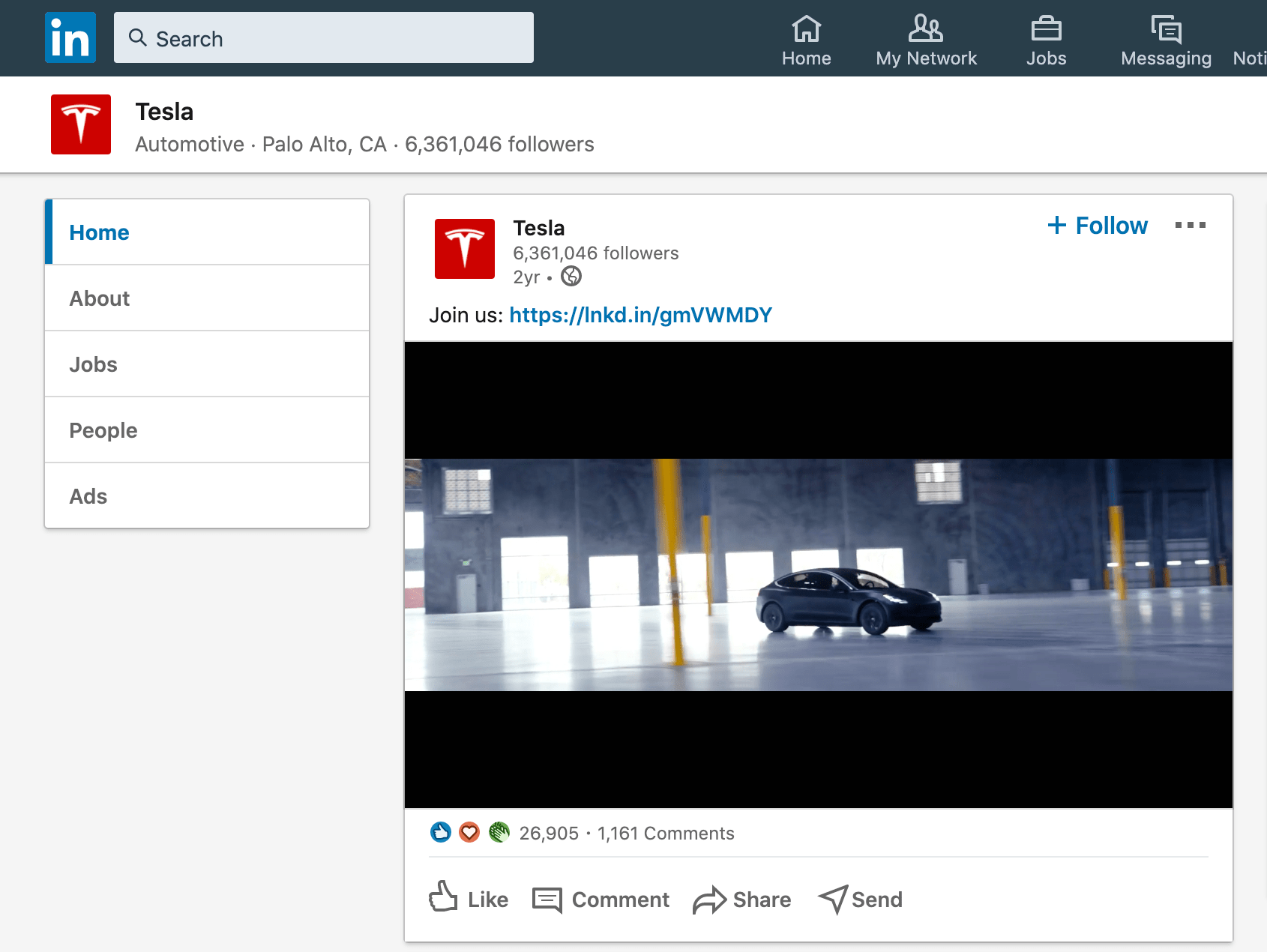Select the Jobs tab in the sidebar
This screenshot has width=1267, height=952.
tap(207, 364)
